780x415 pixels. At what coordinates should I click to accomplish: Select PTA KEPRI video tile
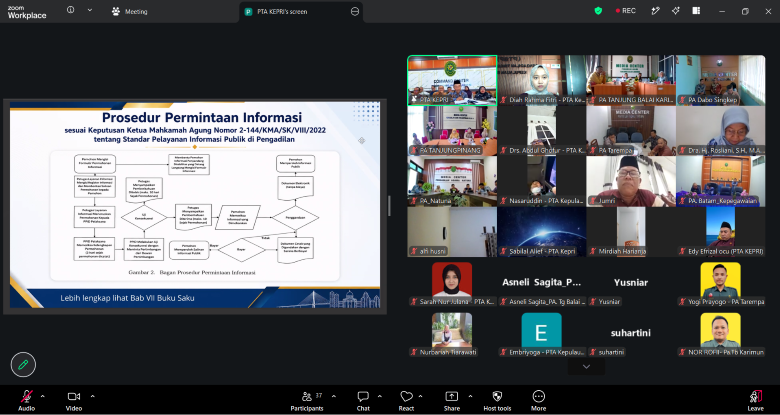(452, 80)
